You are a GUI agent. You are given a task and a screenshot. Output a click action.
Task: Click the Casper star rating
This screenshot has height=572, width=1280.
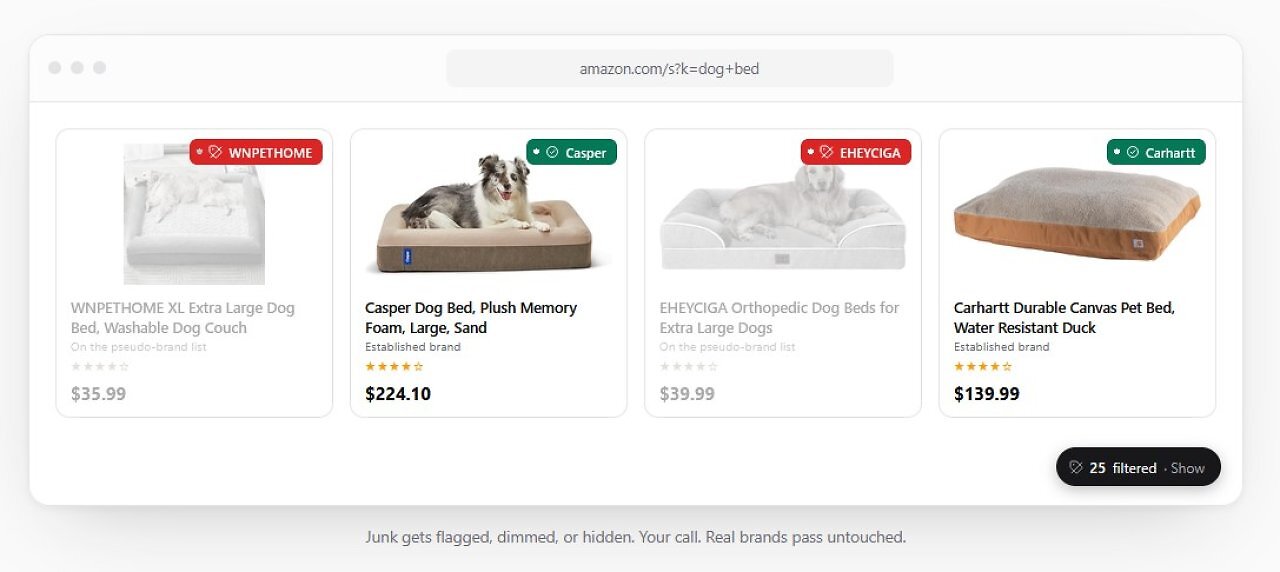(x=394, y=367)
